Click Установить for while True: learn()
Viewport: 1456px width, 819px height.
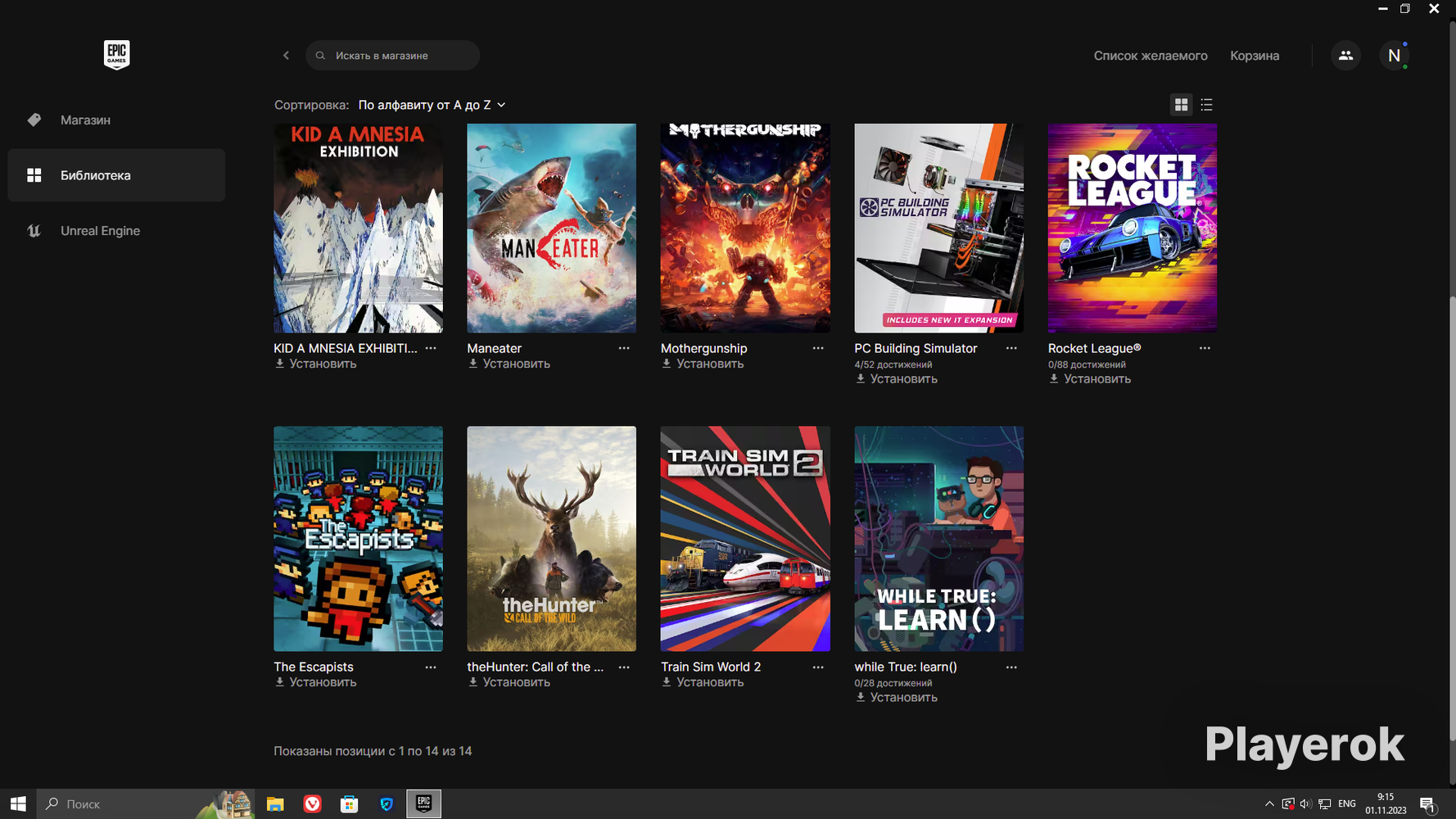pos(896,698)
